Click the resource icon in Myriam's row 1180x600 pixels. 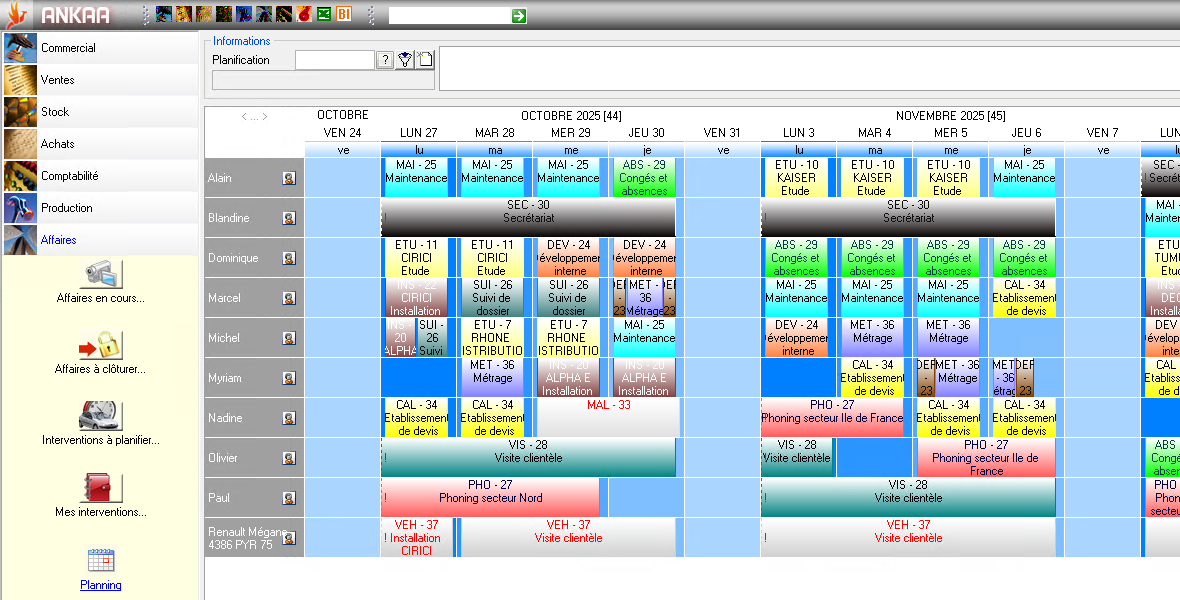(289, 378)
